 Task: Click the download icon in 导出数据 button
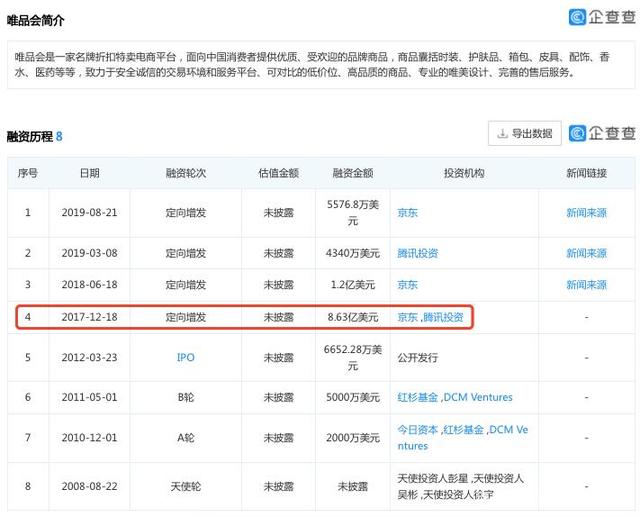point(502,133)
